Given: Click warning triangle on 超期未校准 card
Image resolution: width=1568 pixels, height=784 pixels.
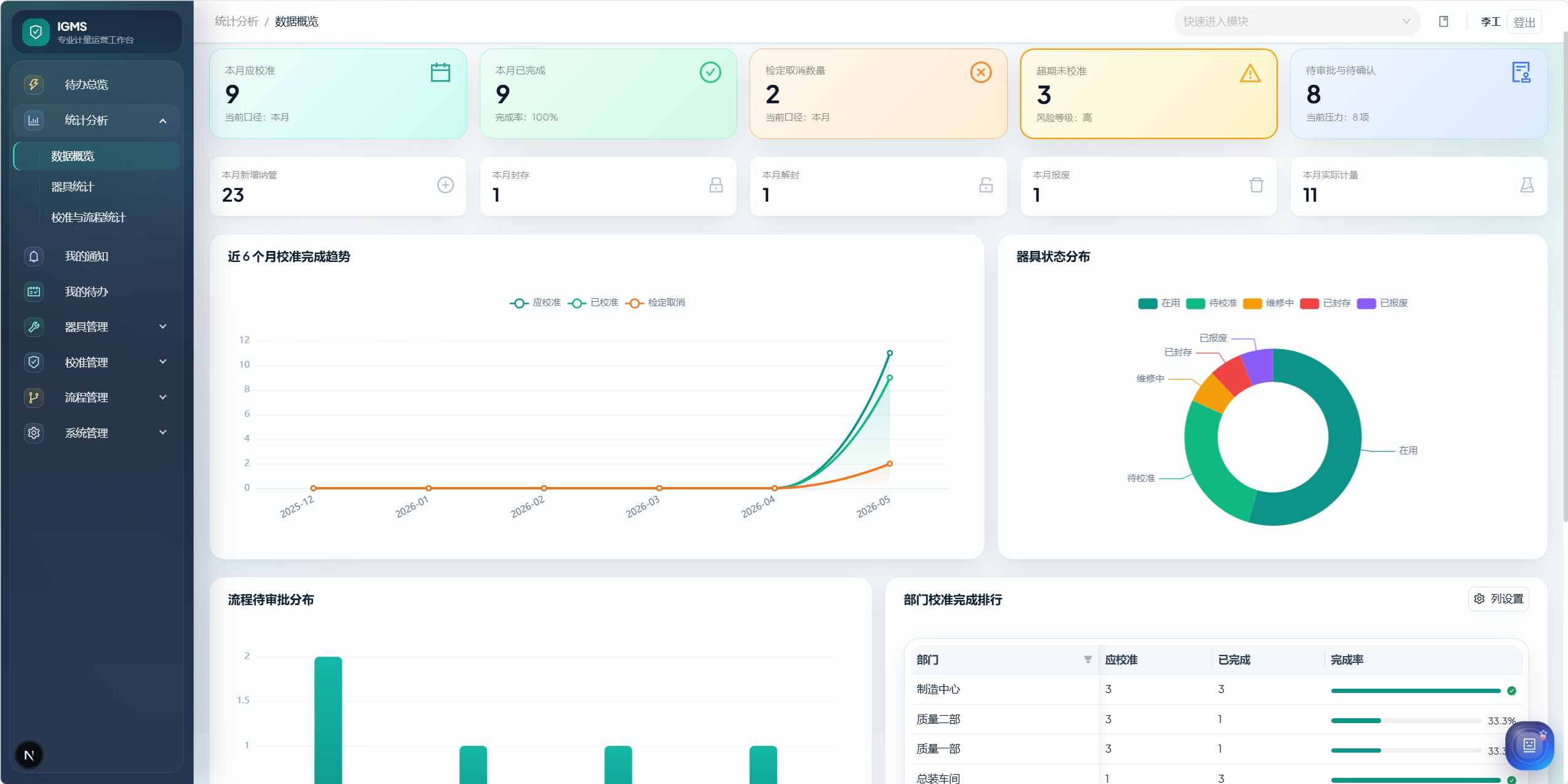Looking at the screenshot, I should [x=1251, y=74].
